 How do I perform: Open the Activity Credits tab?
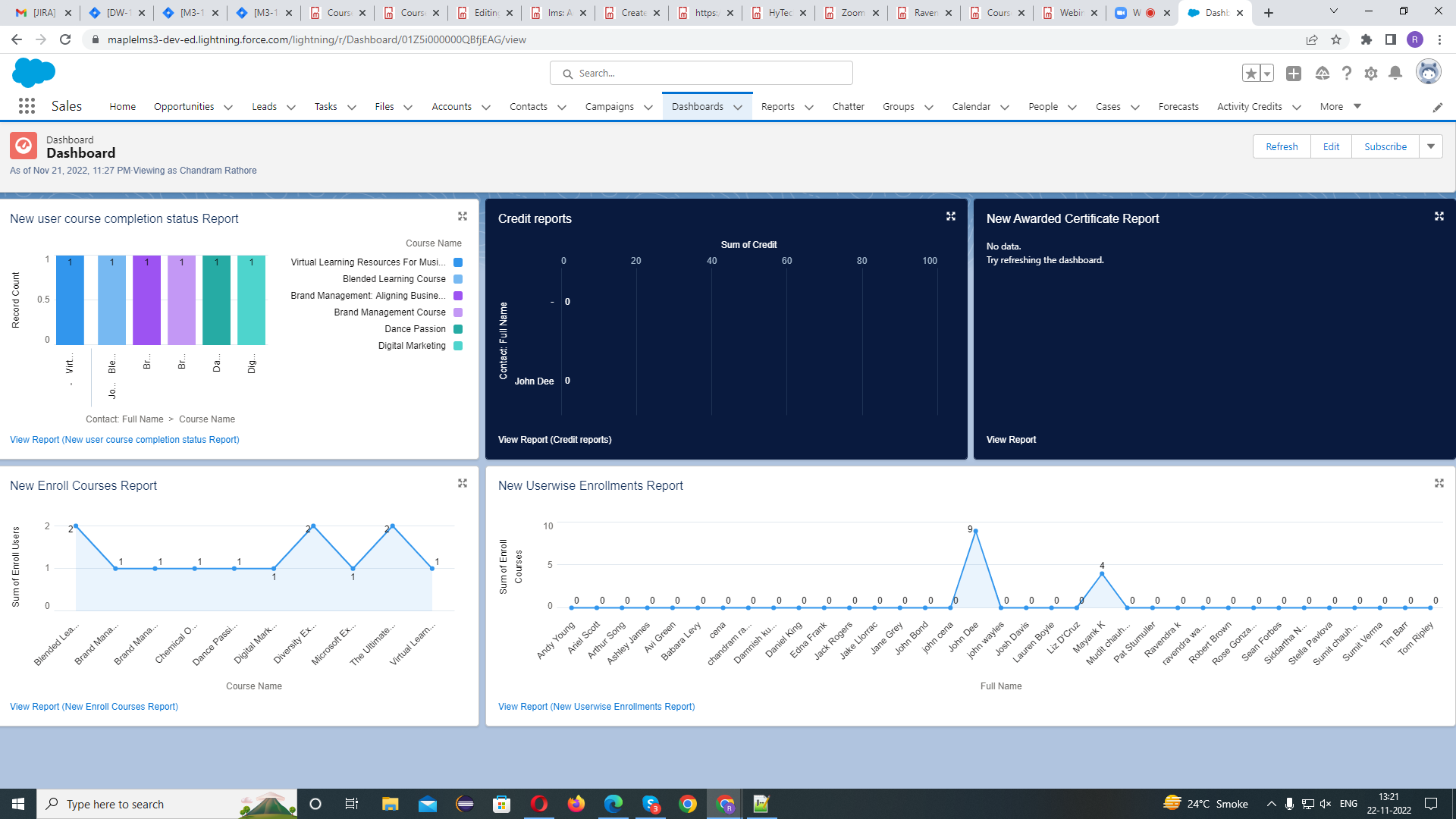[x=1250, y=107]
